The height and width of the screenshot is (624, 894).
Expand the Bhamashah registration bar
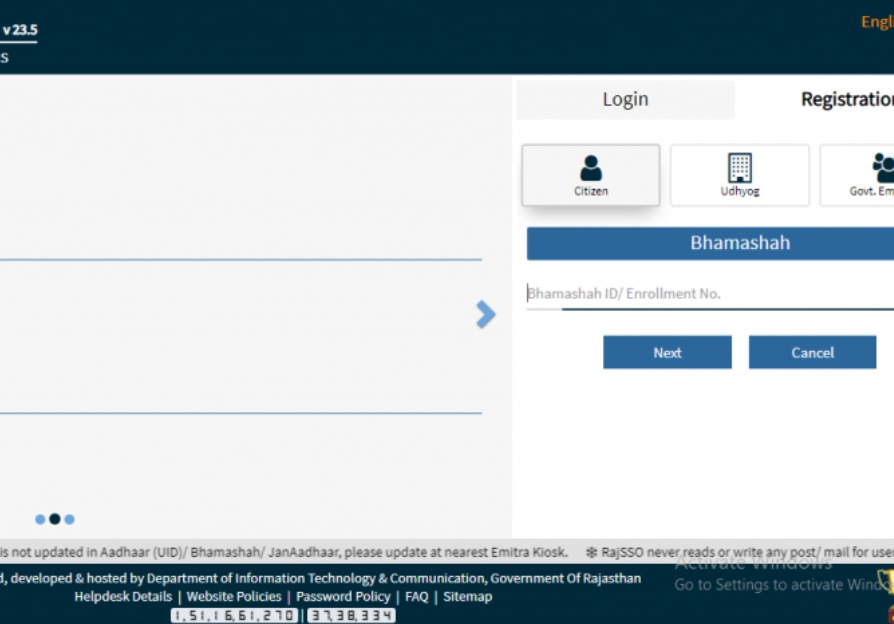[710, 244]
